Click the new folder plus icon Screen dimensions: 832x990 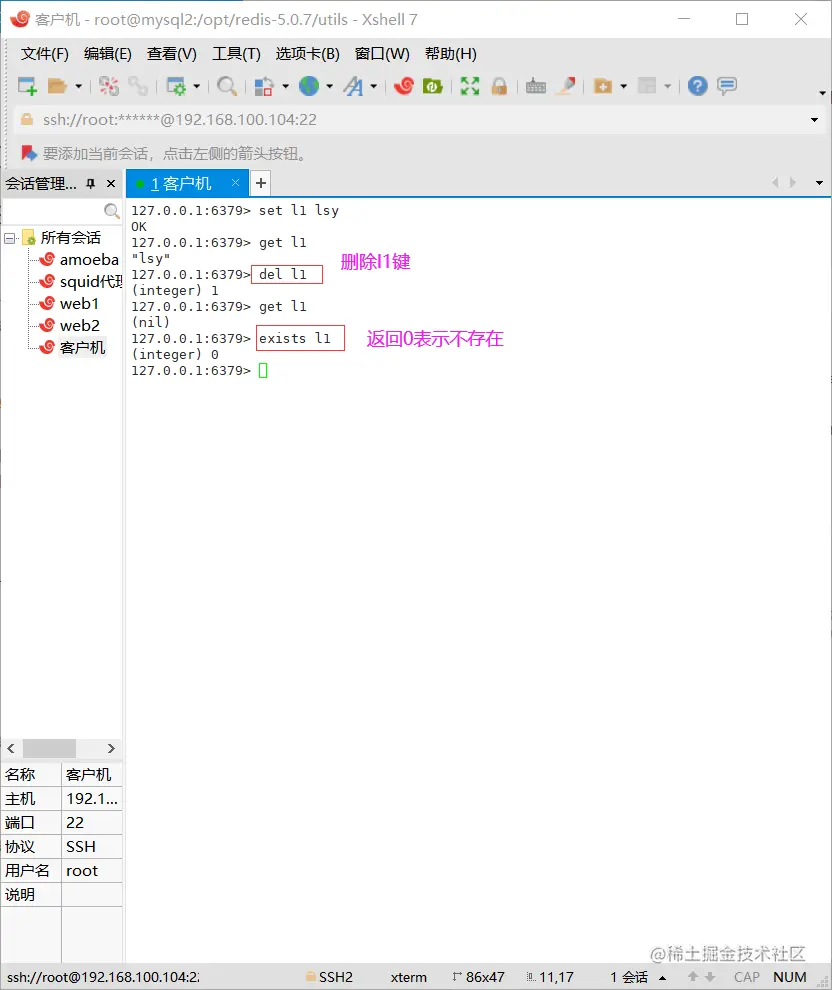603,86
